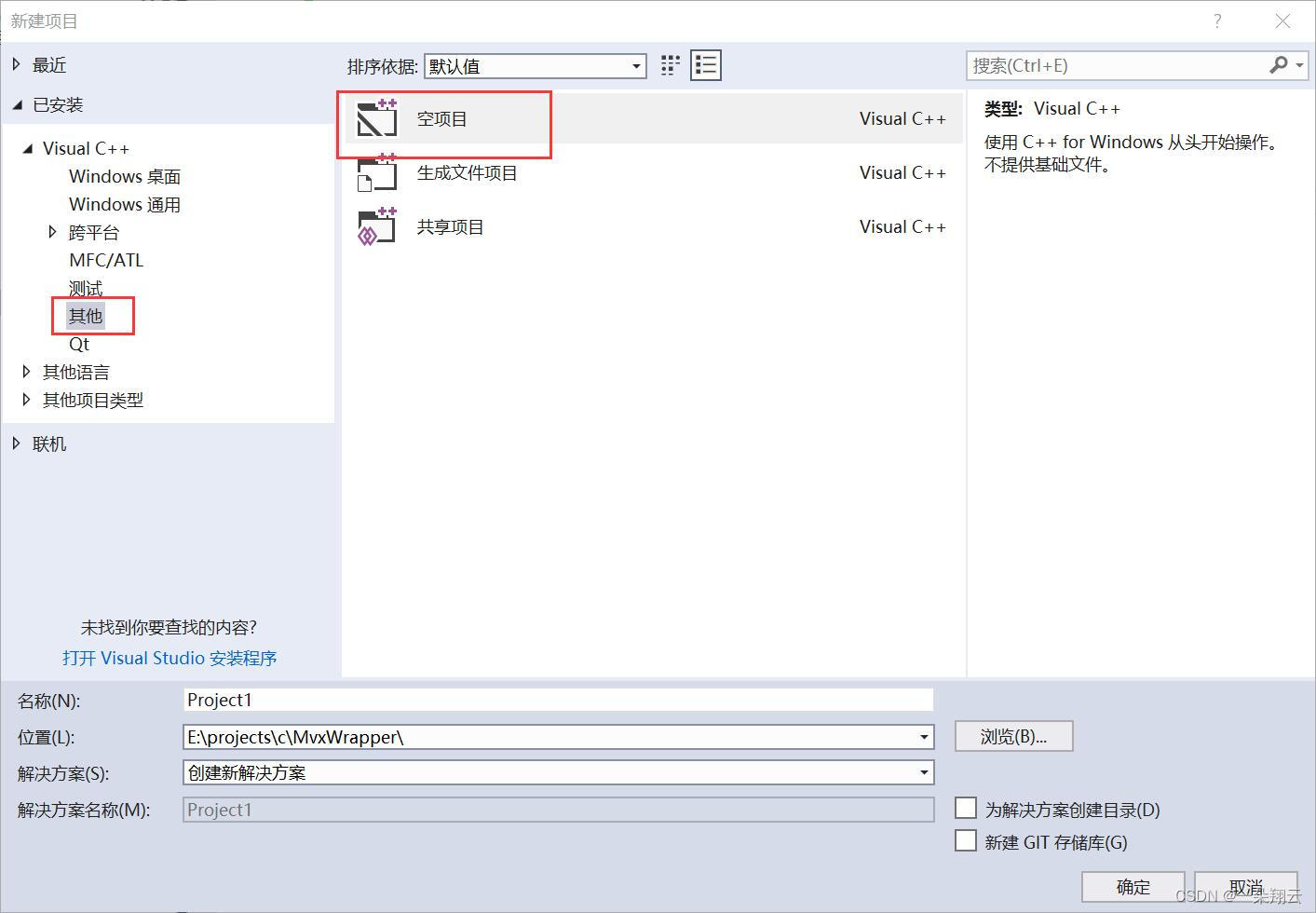This screenshot has height=913, width=1316.
Task: Open the 位置 path dropdown
Action: point(924,737)
